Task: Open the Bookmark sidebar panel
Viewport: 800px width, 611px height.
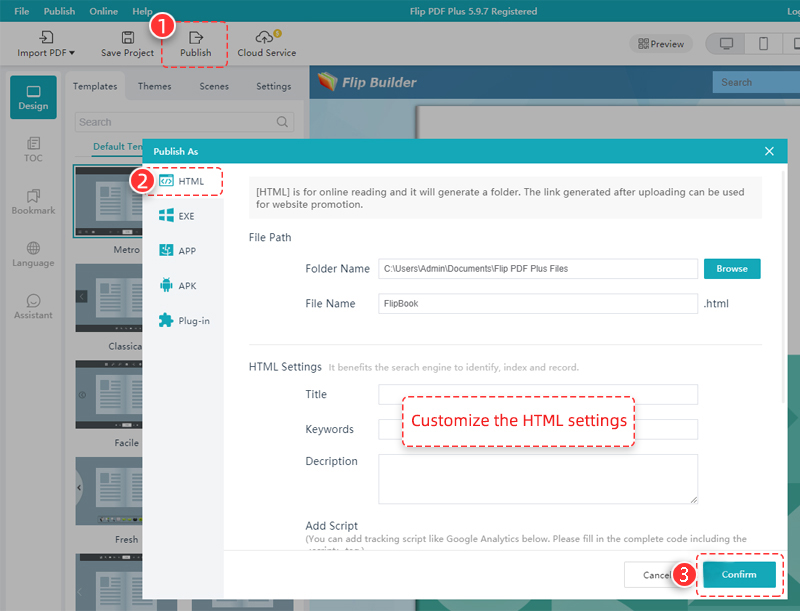Action: pos(33,202)
